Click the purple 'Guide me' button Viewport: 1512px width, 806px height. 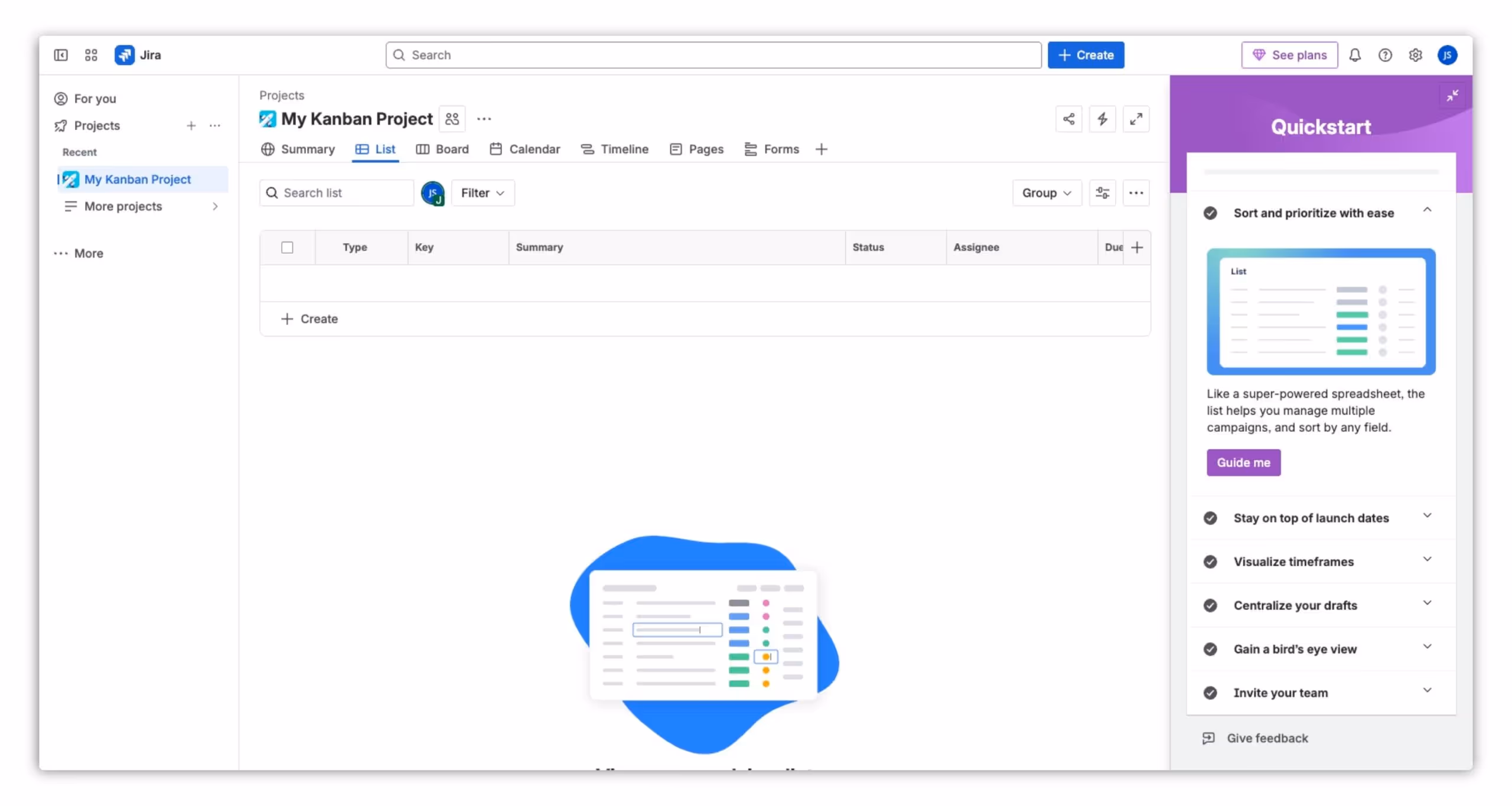point(1243,462)
